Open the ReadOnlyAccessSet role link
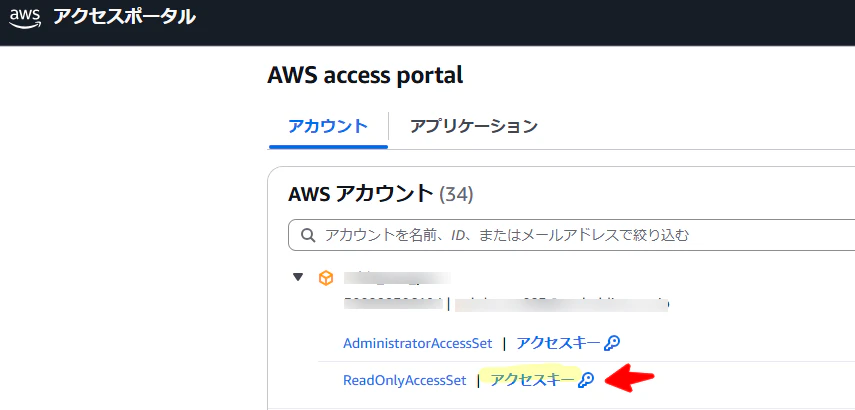Image resolution: width=855 pixels, height=410 pixels. [405, 380]
